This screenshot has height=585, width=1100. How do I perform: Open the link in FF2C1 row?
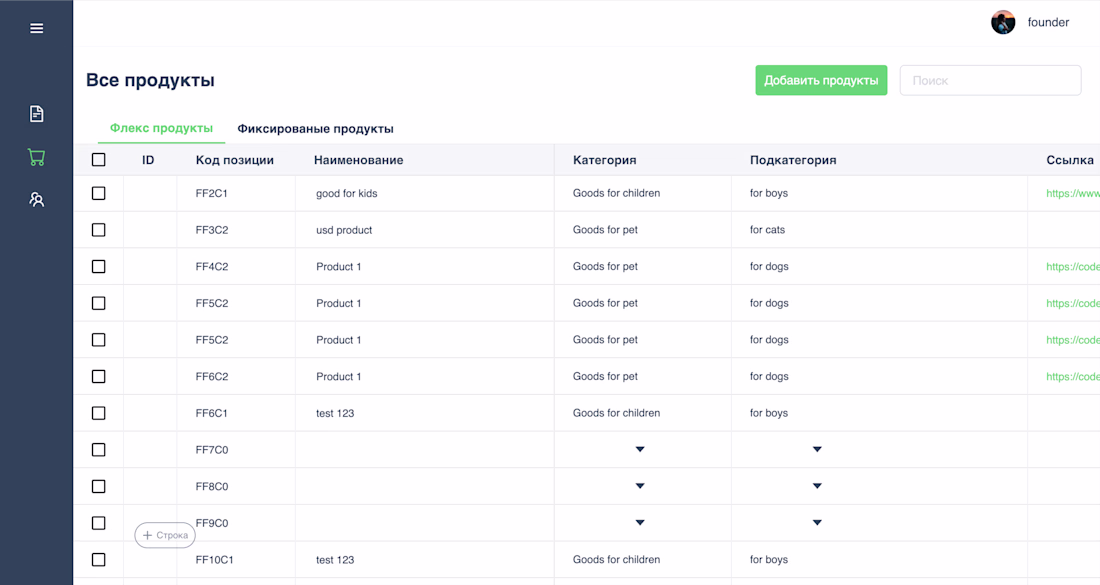click(x=1073, y=194)
